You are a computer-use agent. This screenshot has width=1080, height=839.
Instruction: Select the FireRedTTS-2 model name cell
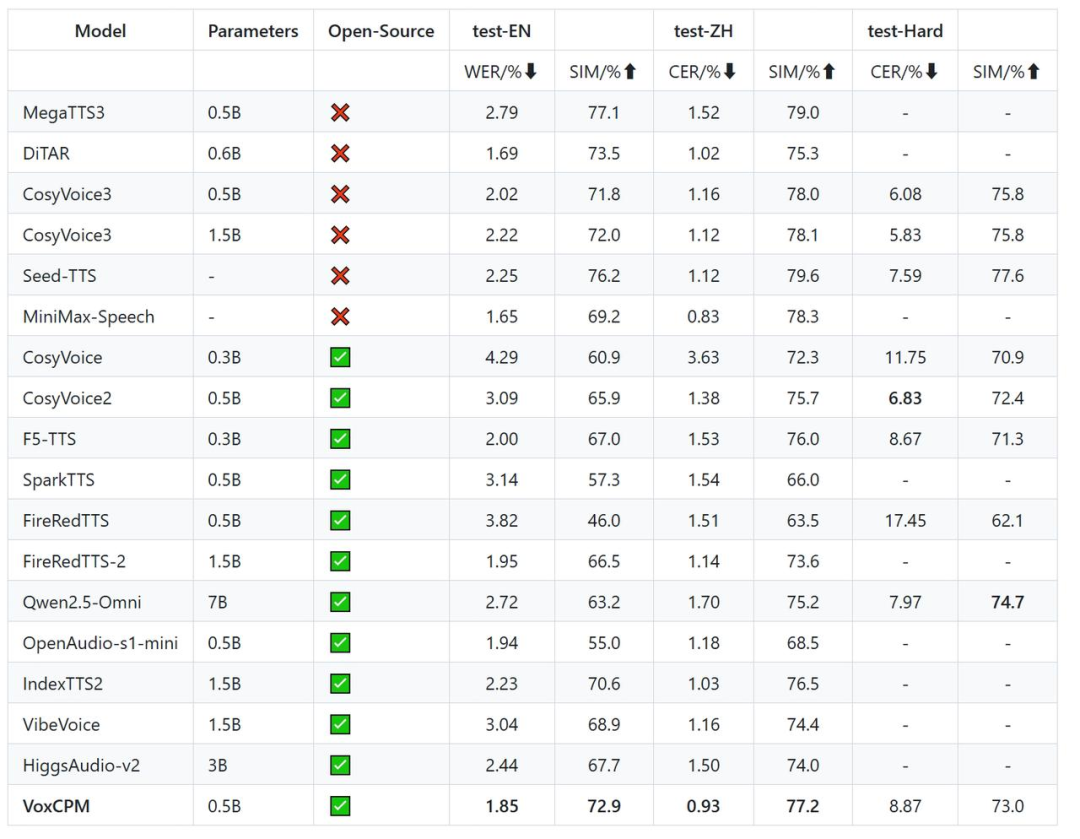(x=74, y=561)
